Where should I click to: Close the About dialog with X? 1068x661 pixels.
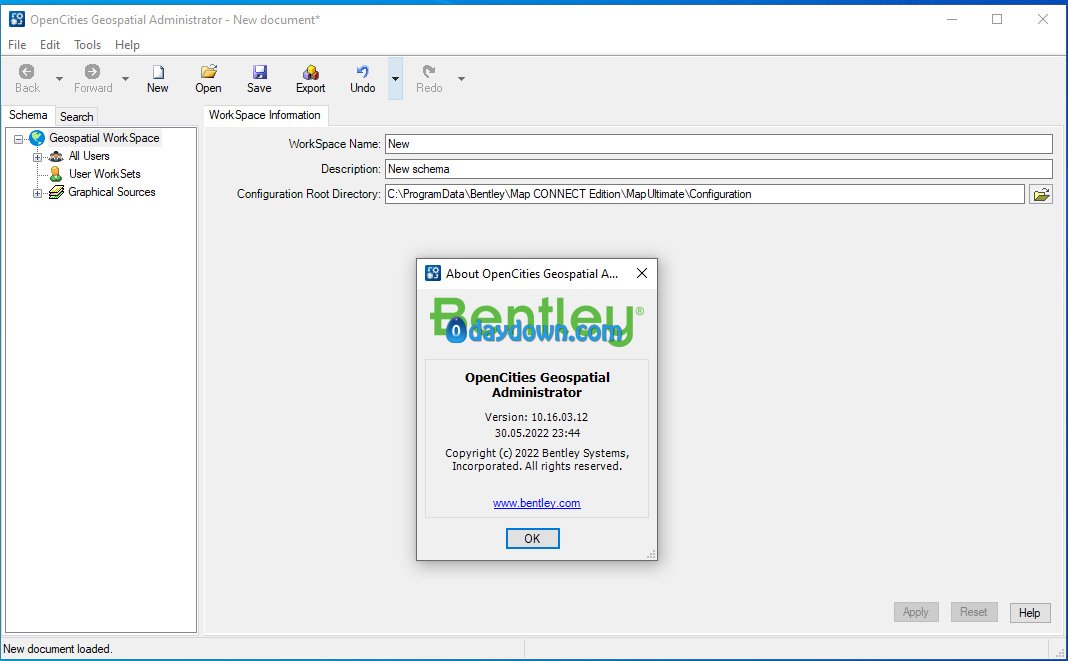coord(642,273)
